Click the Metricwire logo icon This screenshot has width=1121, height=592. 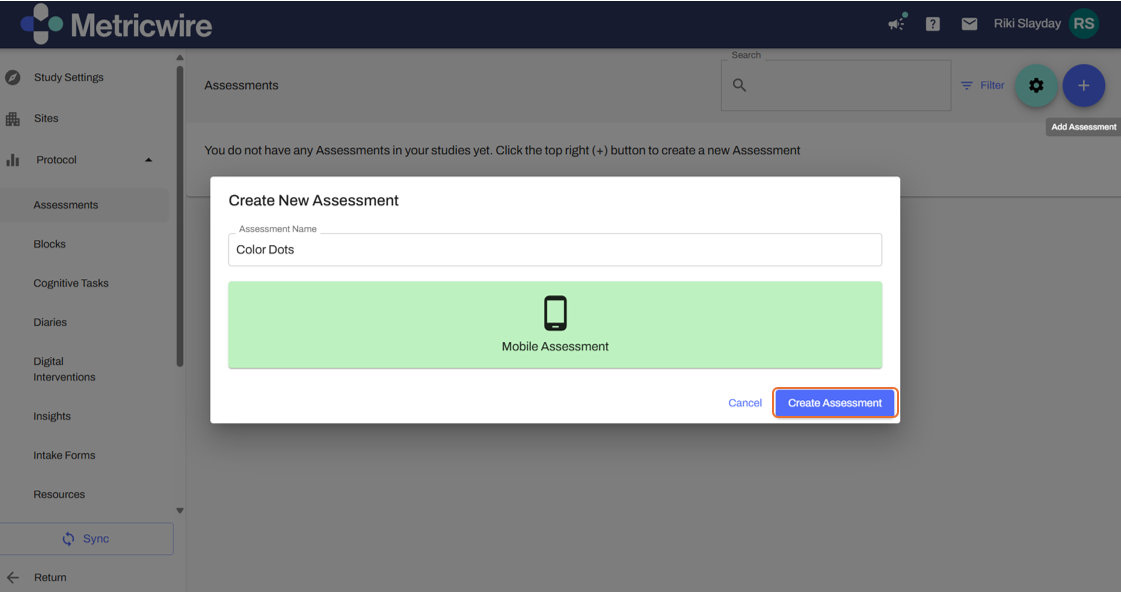pyautogui.click(x=41, y=24)
